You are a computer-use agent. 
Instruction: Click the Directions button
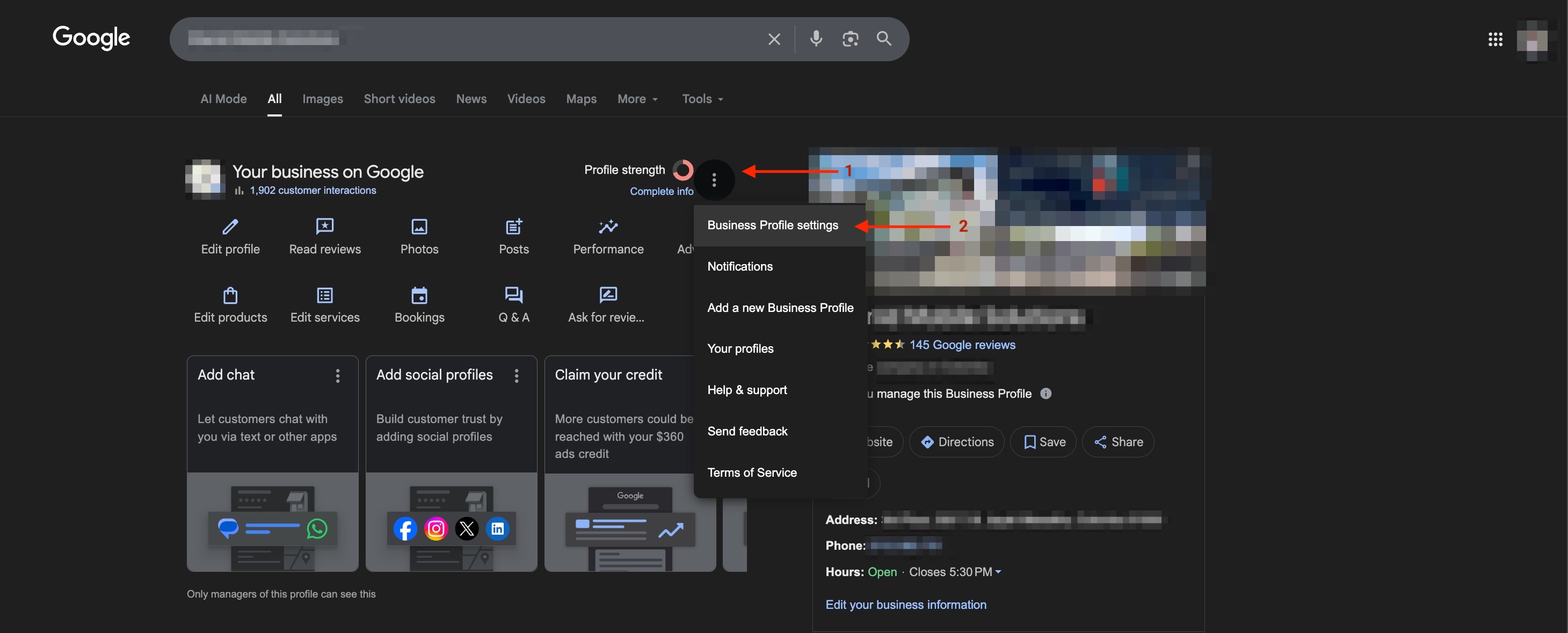tap(956, 442)
